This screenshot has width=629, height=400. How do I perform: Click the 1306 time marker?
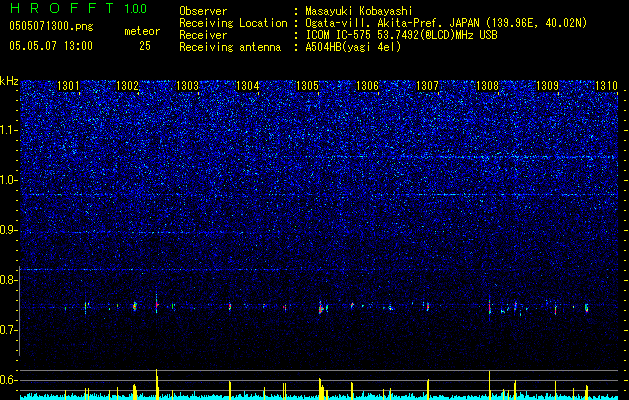367,86
